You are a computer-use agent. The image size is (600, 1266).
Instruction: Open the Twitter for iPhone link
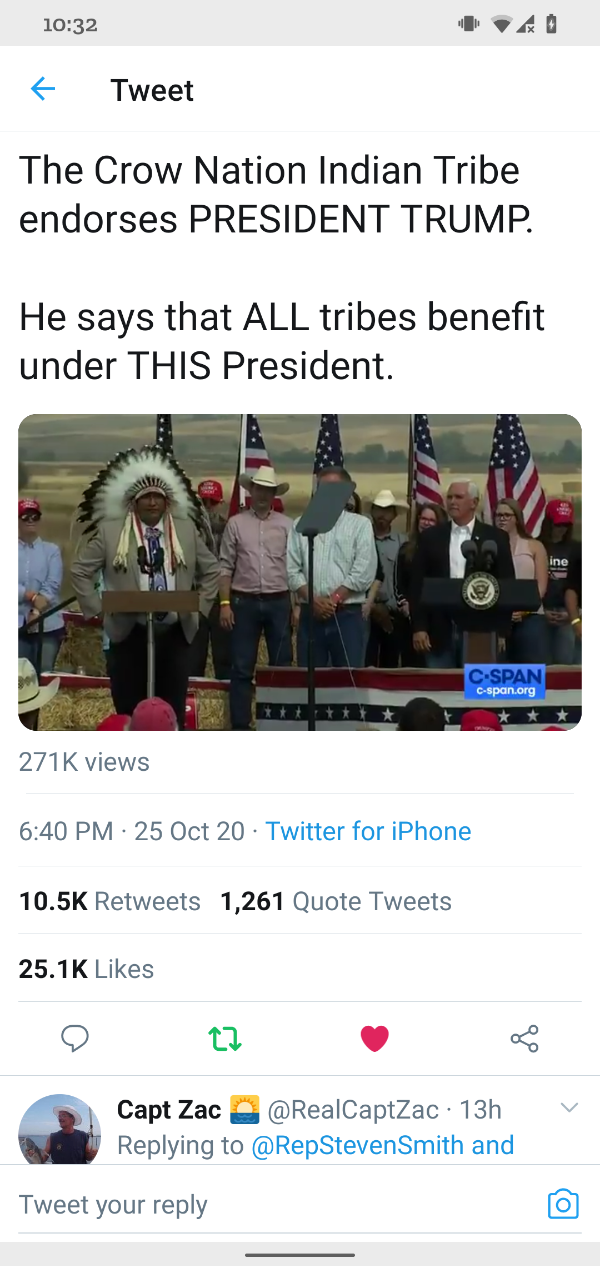coord(368,831)
